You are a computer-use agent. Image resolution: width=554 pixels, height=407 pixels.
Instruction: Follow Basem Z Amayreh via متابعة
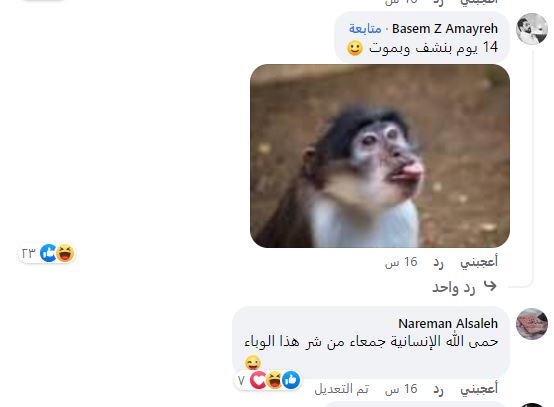click(x=365, y=29)
